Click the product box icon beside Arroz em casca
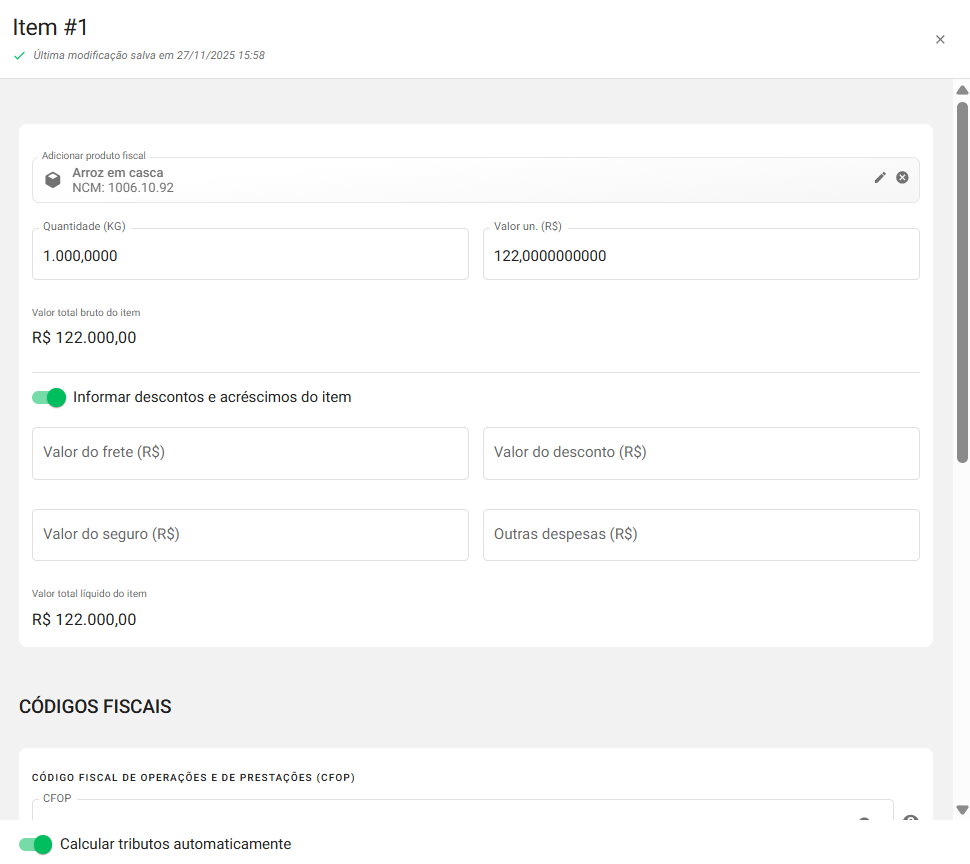This screenshot has height=864, width=970. coord(53,180)
